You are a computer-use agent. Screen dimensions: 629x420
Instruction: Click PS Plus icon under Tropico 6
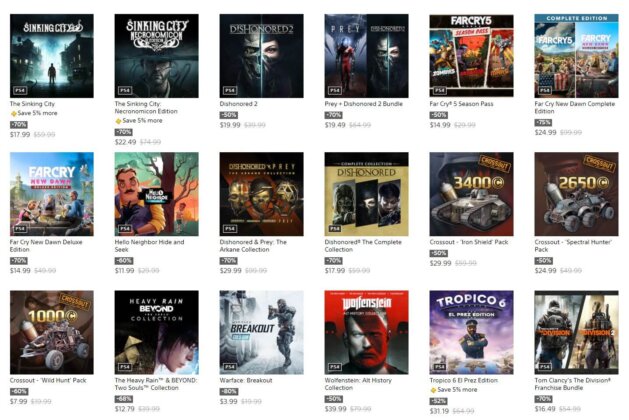[x=433, y=390]
